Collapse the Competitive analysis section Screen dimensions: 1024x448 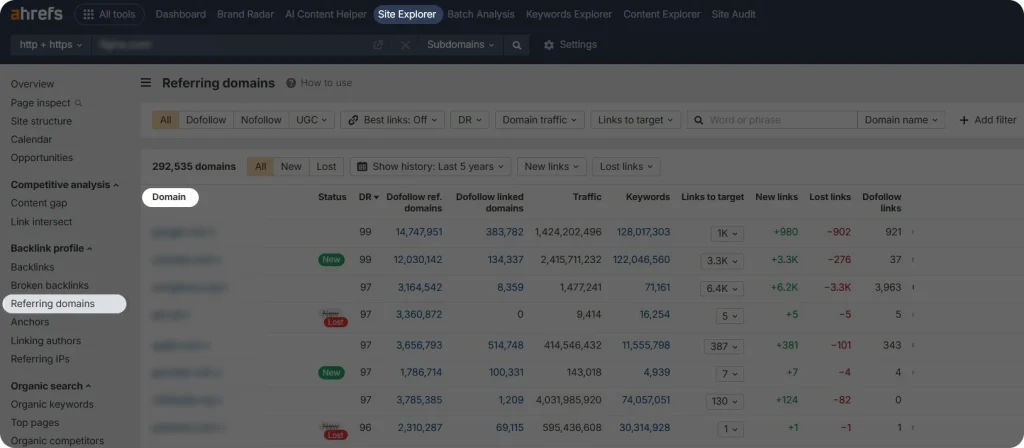tap(65, 185)
